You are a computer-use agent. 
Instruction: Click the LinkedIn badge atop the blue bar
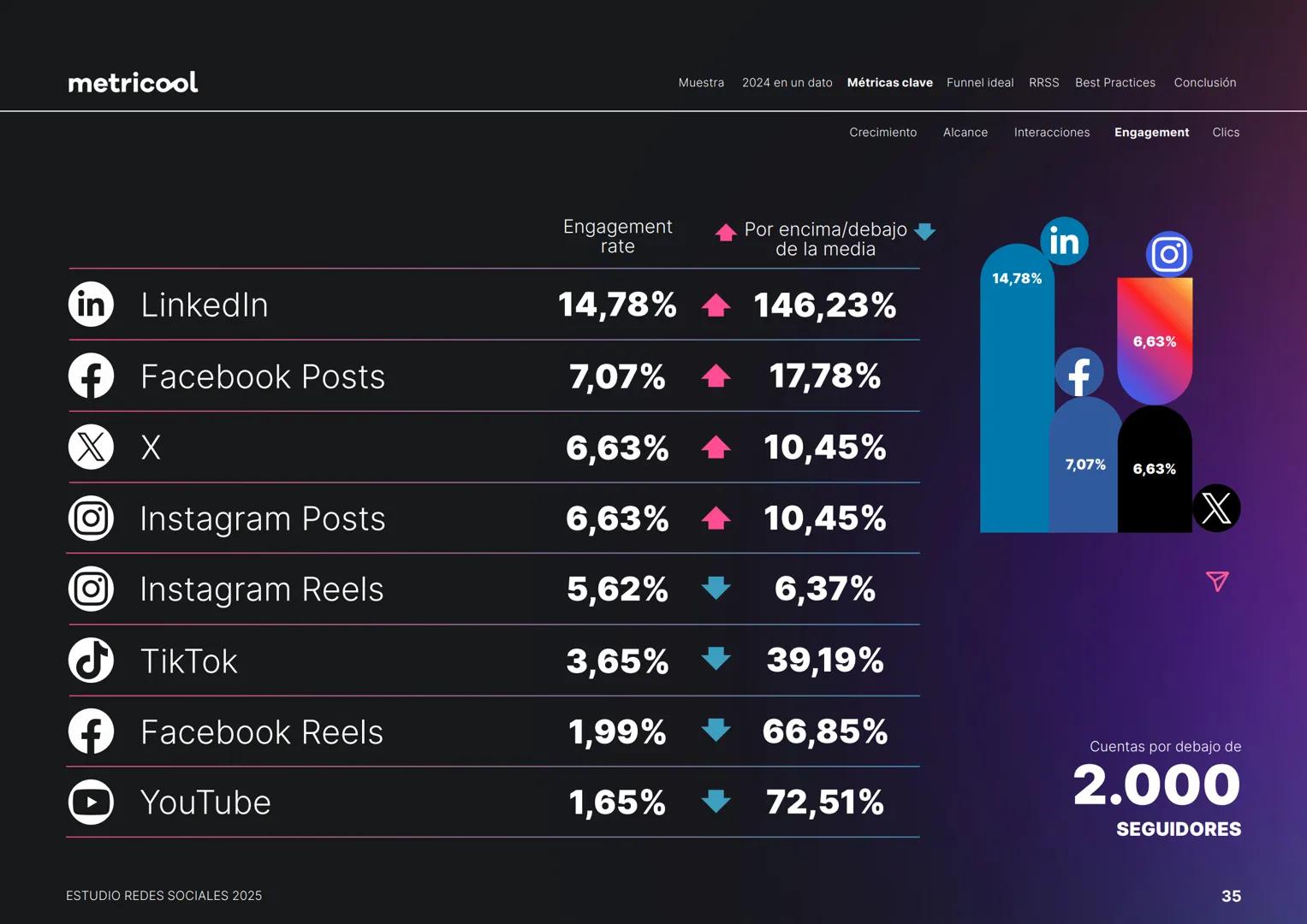(1064, 241)
